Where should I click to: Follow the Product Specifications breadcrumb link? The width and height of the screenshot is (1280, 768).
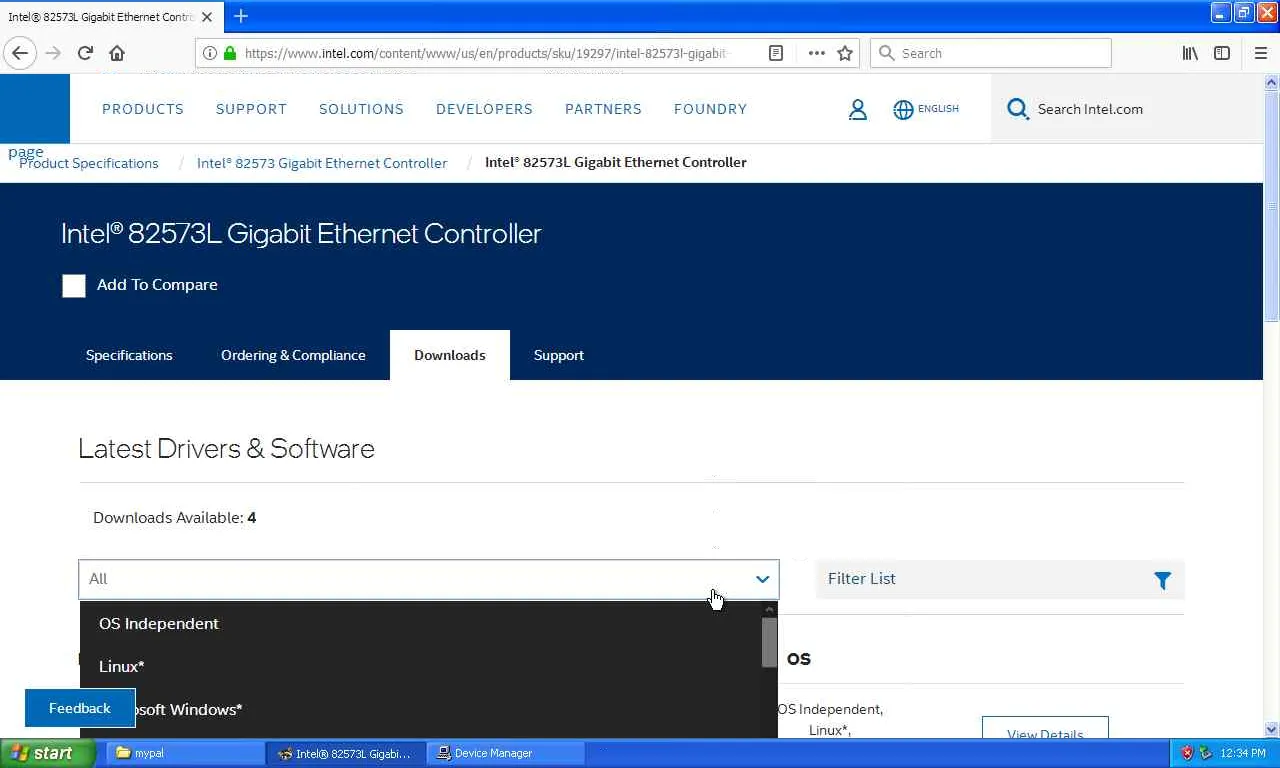pyautogui.click(x=89, y=163)
